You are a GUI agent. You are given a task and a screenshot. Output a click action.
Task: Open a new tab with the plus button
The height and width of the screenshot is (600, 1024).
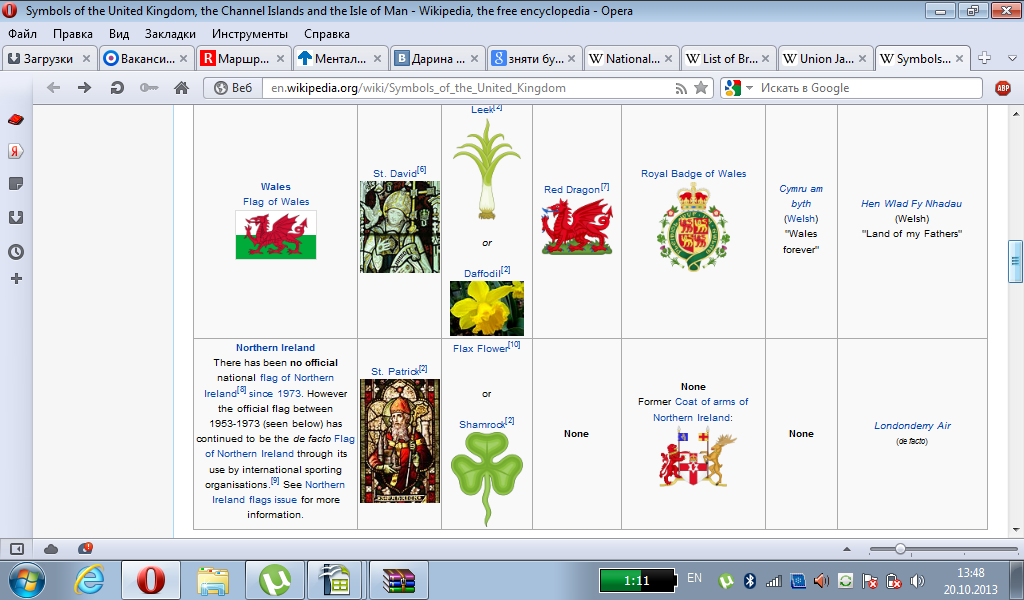click(985, 58)
